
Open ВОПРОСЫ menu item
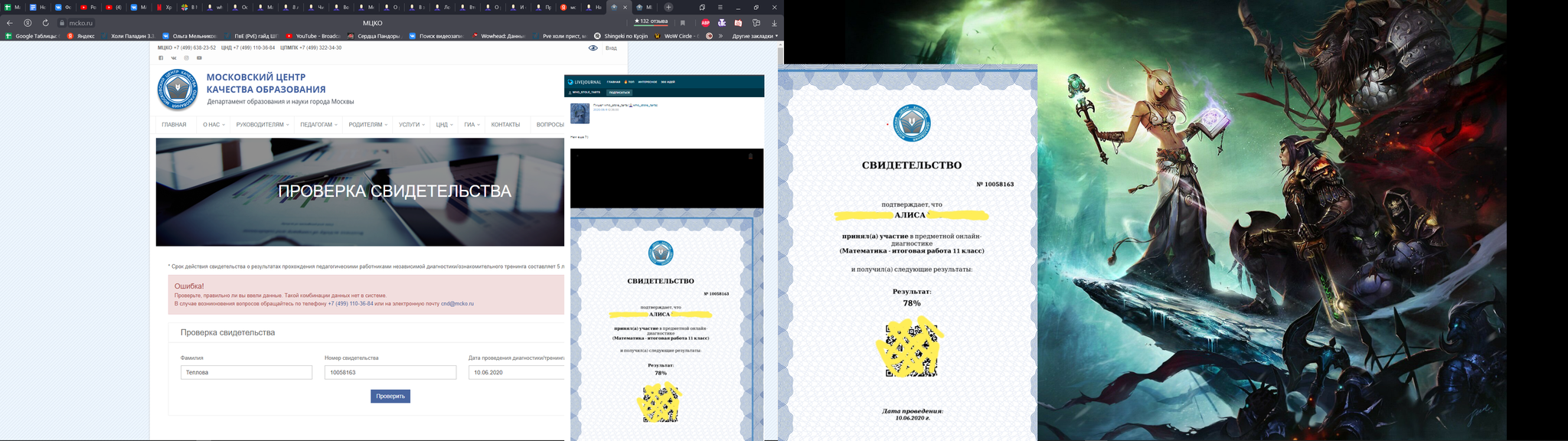[x=550, y=125]
